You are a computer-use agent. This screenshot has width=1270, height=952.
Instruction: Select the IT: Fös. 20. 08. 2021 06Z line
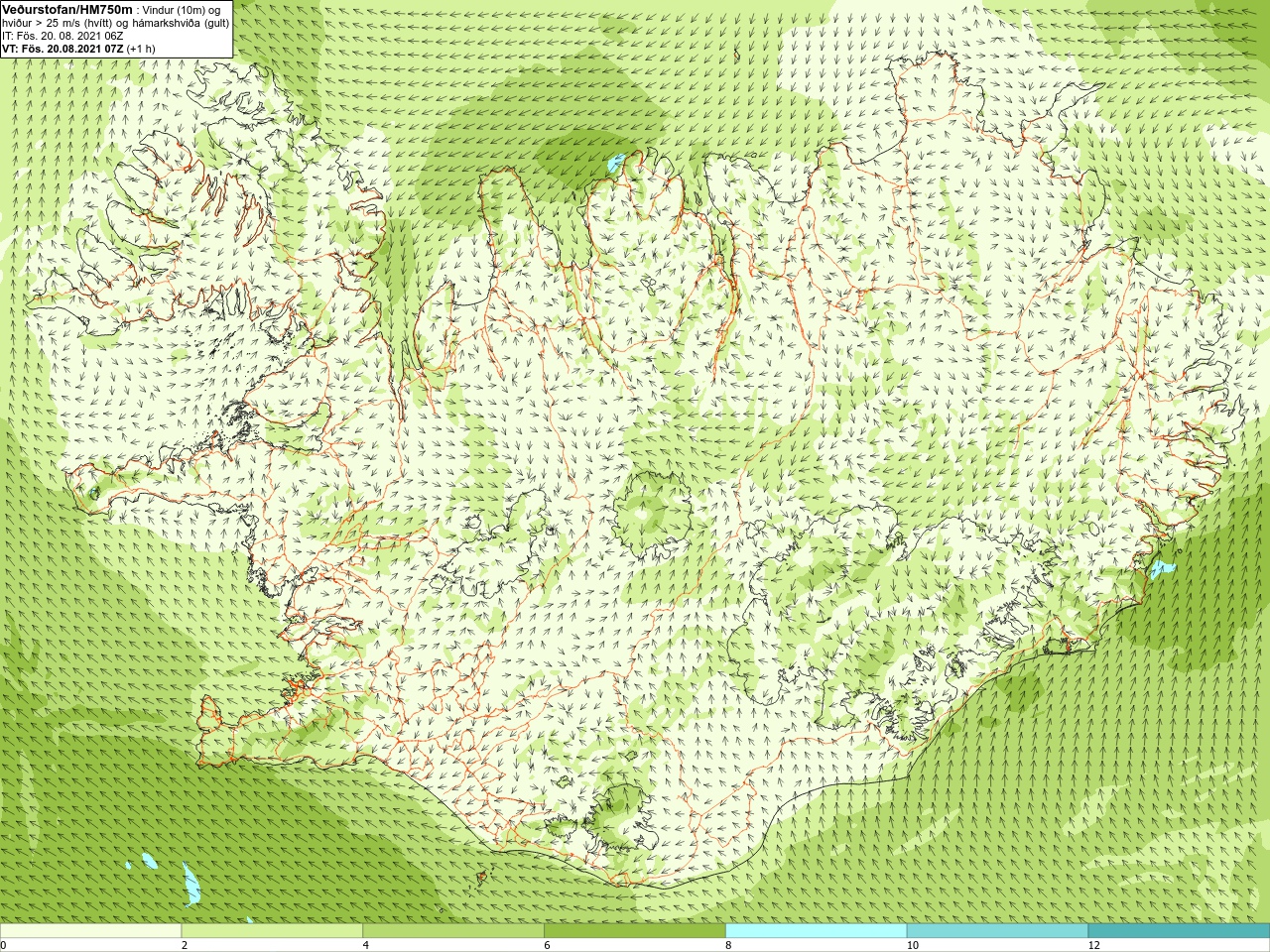(x=63, y=36)
